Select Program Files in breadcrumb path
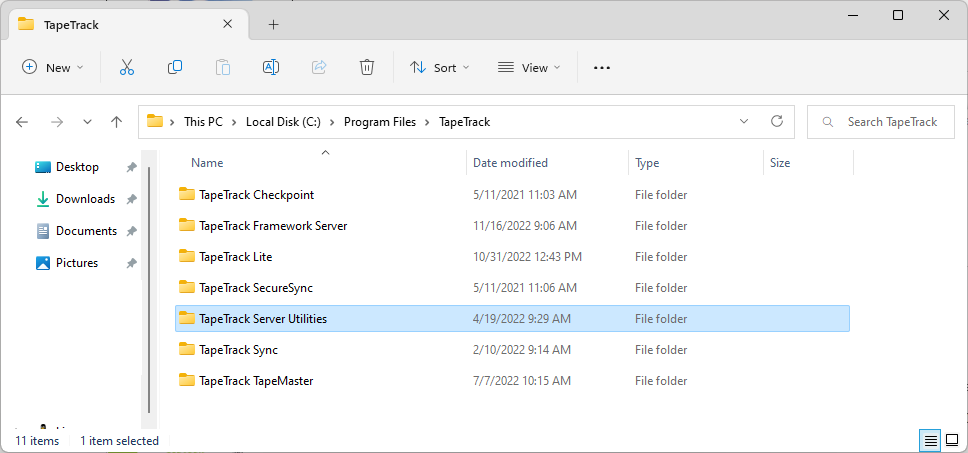Viewport: 968px width, 453px height. point(380,122)
